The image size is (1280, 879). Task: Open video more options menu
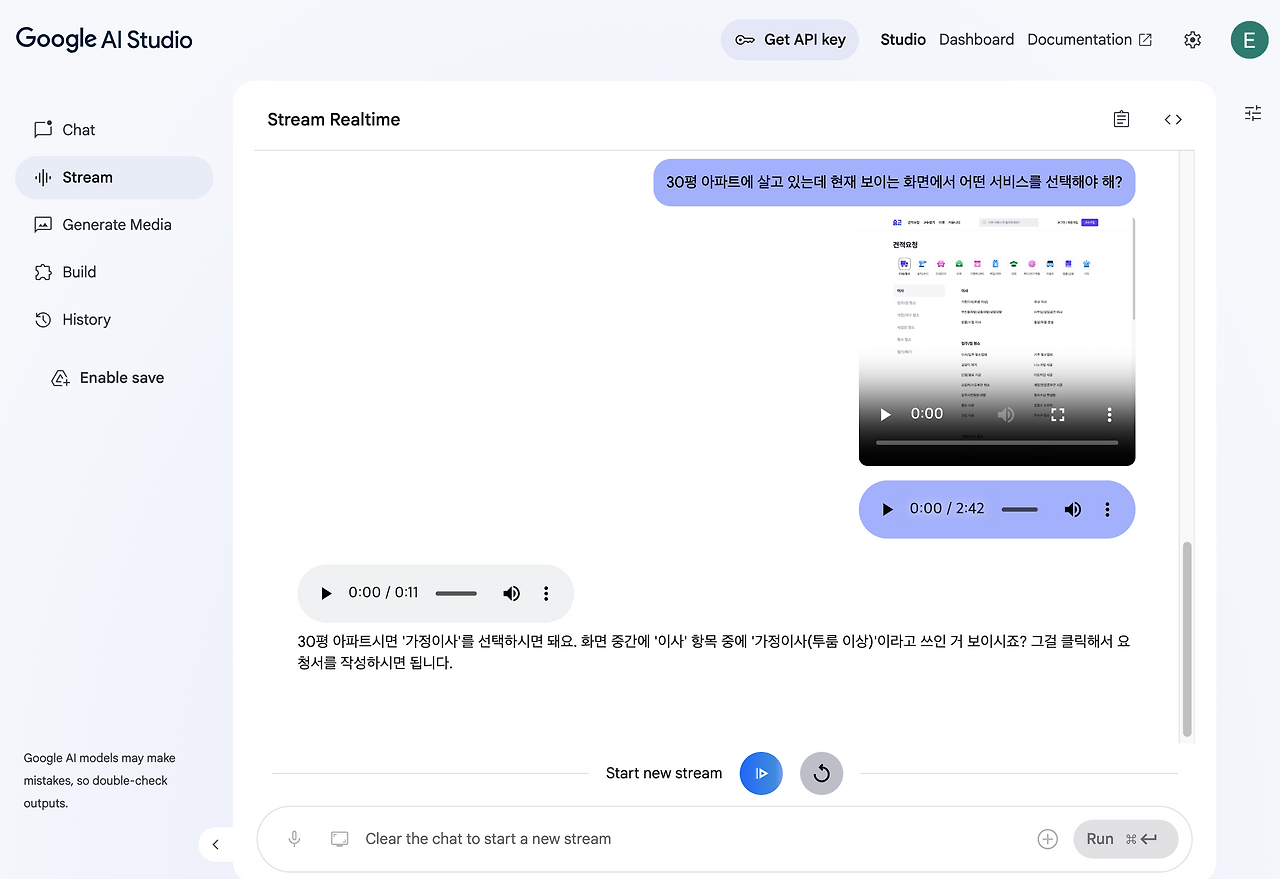[1109, 414]
